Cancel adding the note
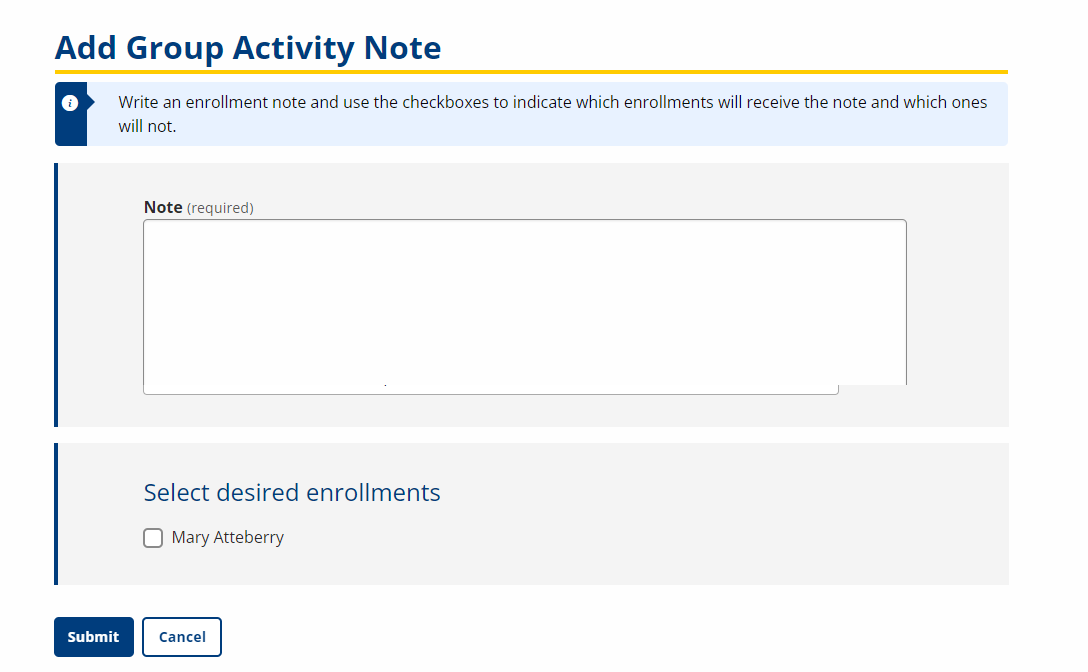The height and width of the screenshot is (672, 1088). [182, 637]
